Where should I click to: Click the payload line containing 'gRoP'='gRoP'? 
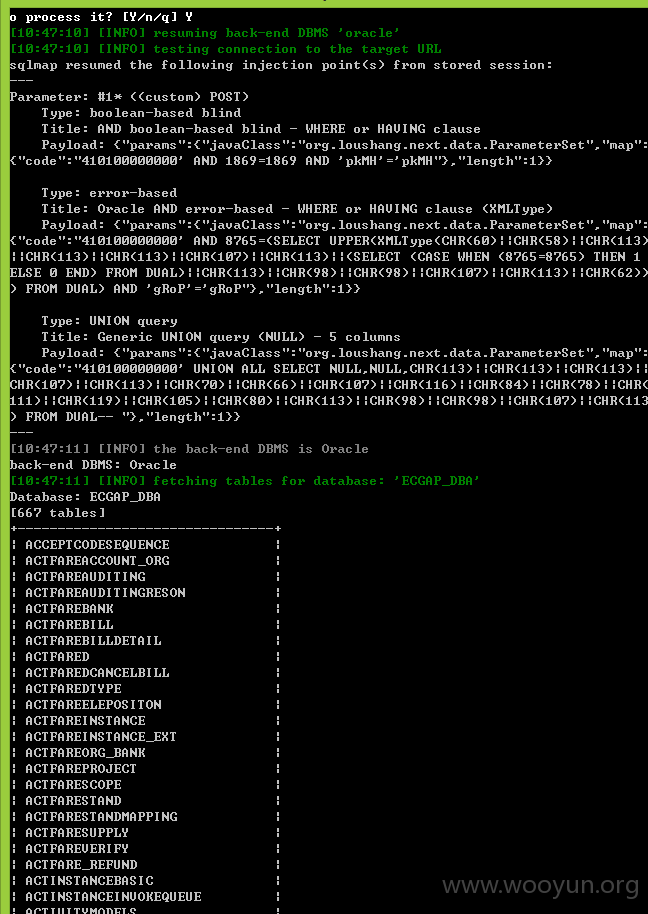click(185, 289)
